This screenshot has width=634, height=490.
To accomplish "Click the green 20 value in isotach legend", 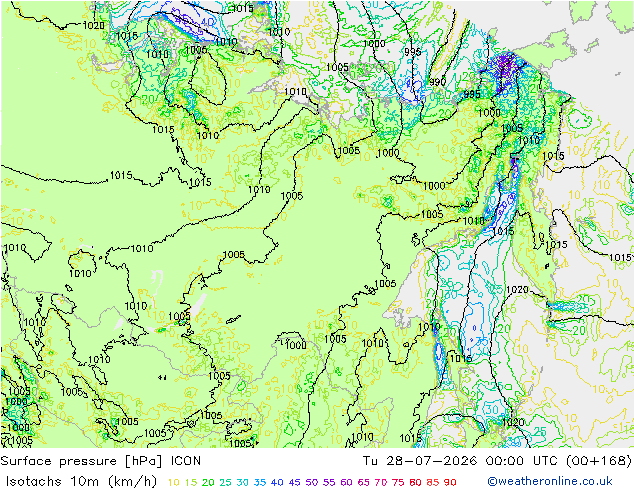I will pos(208,482).
